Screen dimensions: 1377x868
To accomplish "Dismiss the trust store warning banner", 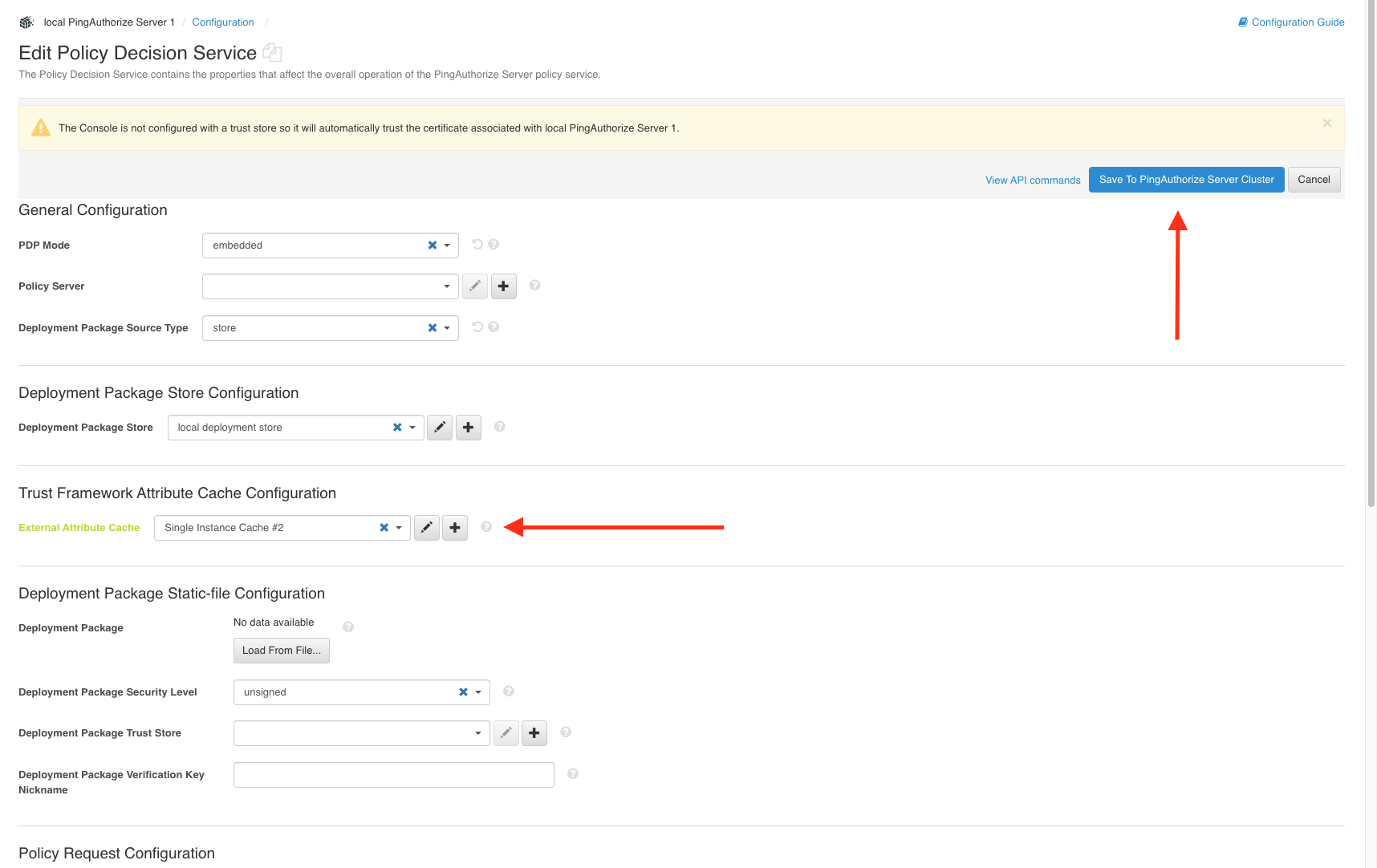I will click(1327, 124).
